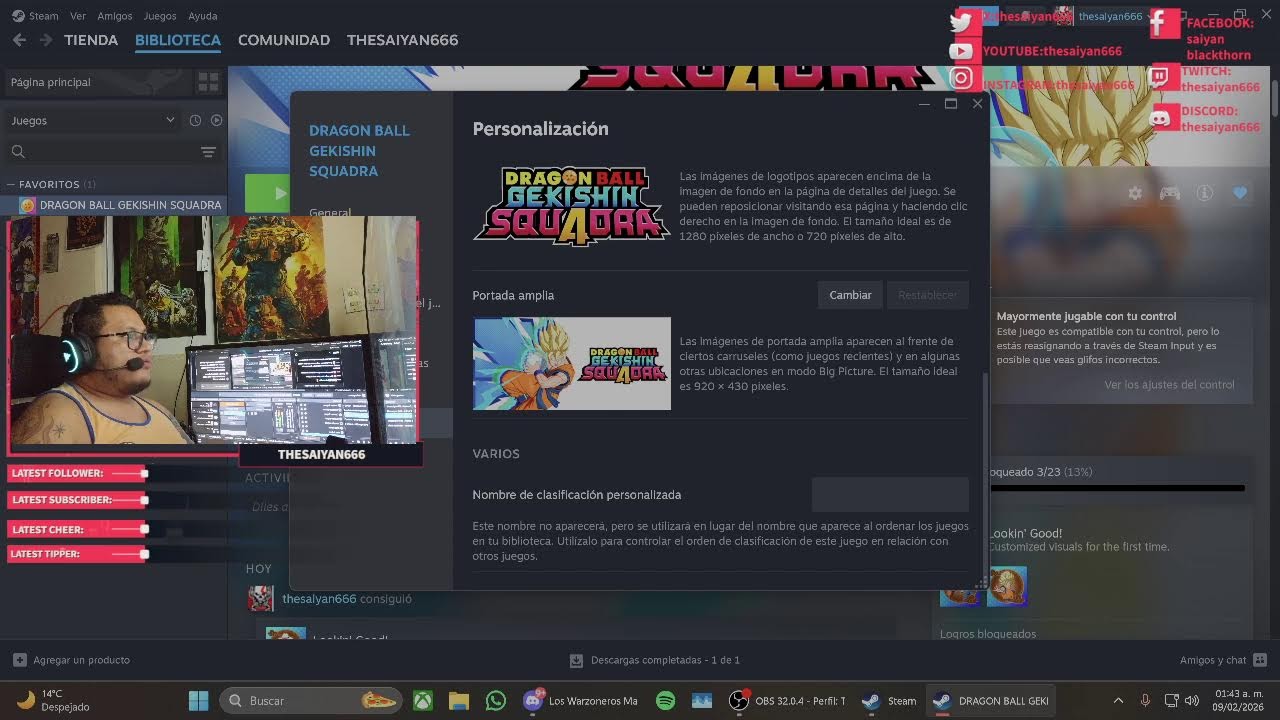This screenshot has height=720, width=1280.
Task: Switch to the COMUNIDAD tab
Action: (284, 40)
